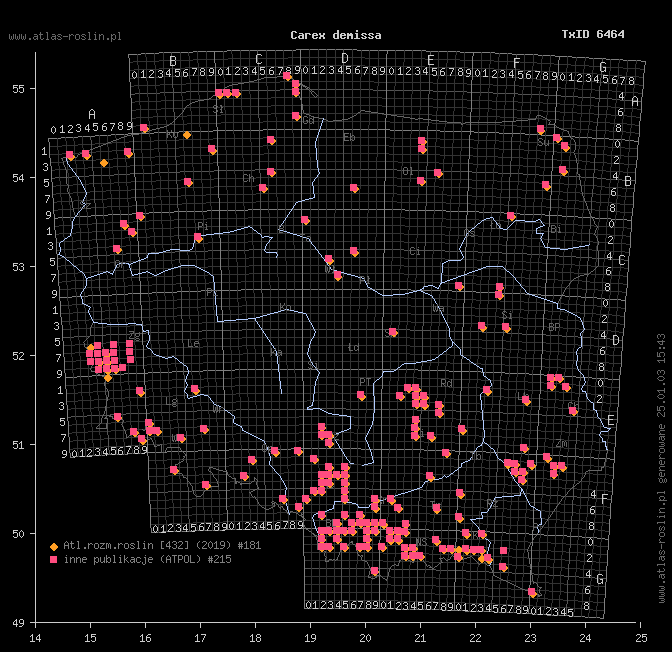The width and height of the screenshot is (672, 652).
Task: Click grid column letter E at top
Action: pos(431,60)
